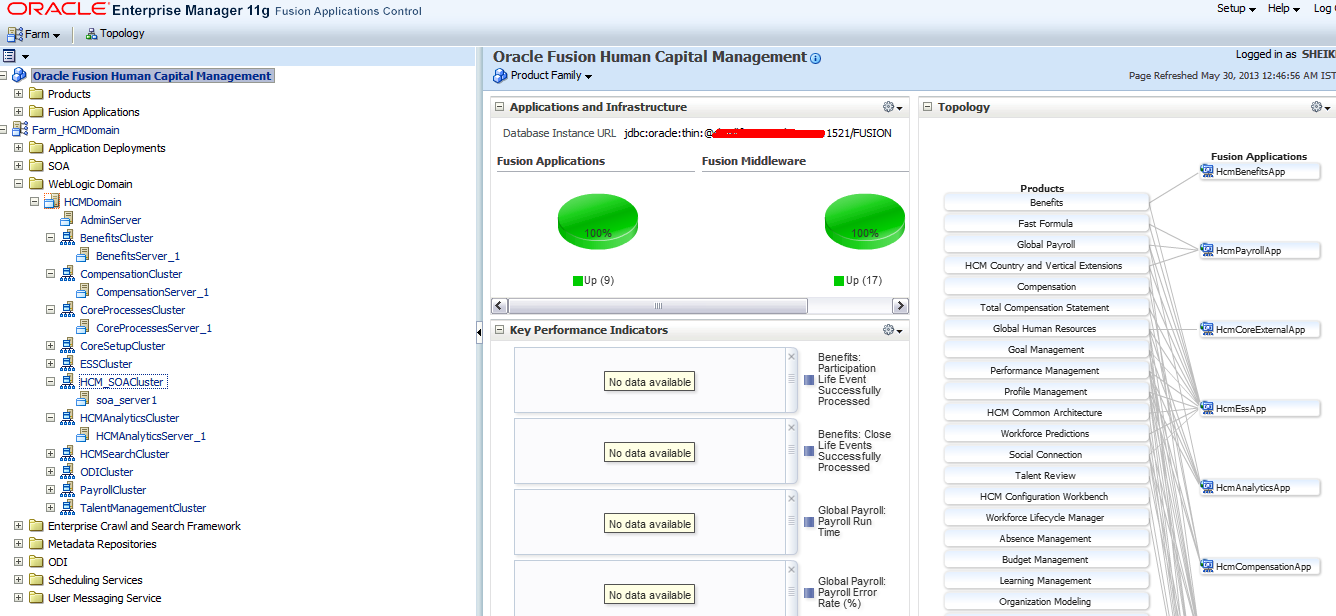Click the BenefitsServer_1 server icon
Viewport: 1336px width, 616px height.
click(x=84, y=256)
